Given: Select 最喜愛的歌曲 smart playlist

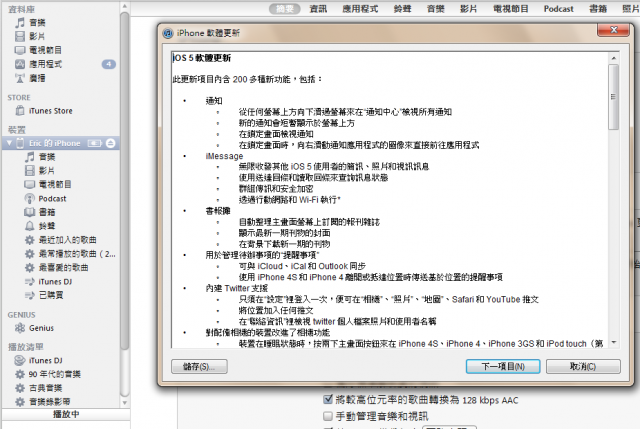Looking at the screenshot, I should tap(64, 268).
